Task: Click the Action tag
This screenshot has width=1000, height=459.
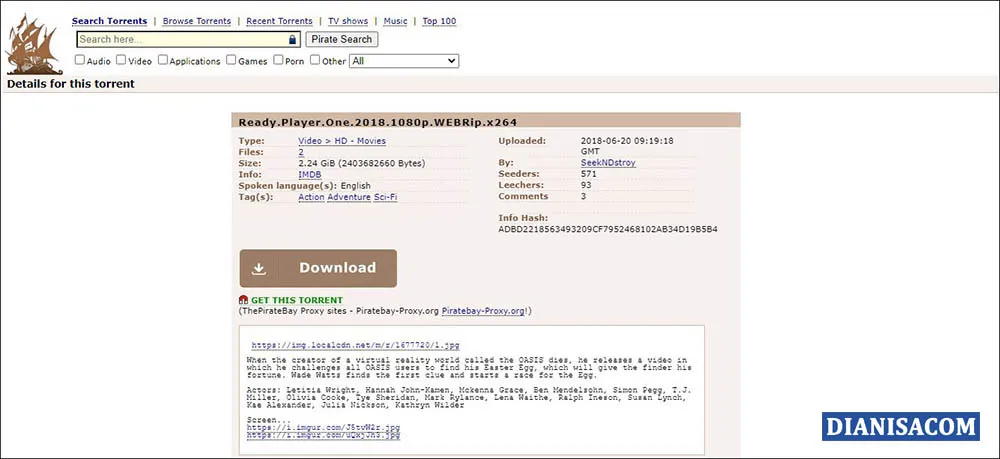Action: coord(311,198)
